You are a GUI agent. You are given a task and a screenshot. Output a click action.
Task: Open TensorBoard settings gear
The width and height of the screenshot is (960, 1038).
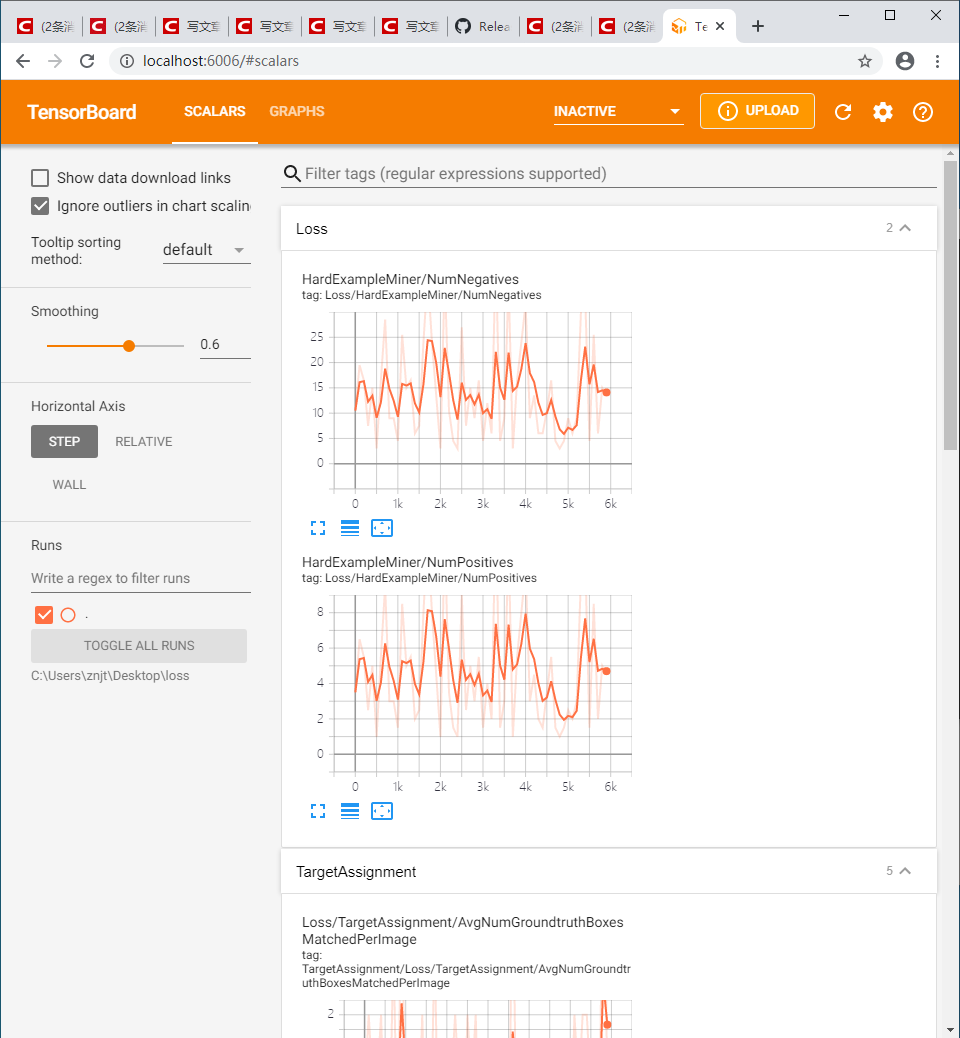coord(882,111)
